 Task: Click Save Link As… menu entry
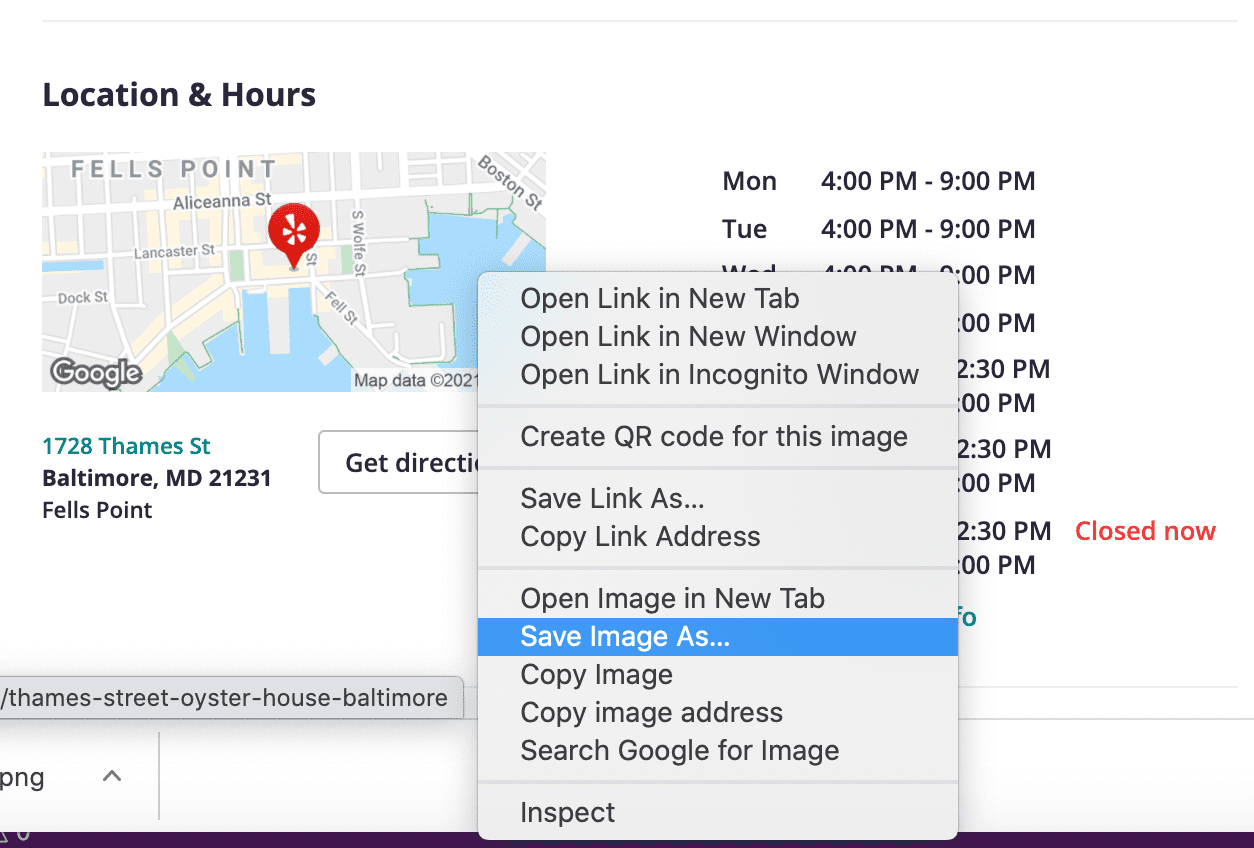(x=612, y=498)
